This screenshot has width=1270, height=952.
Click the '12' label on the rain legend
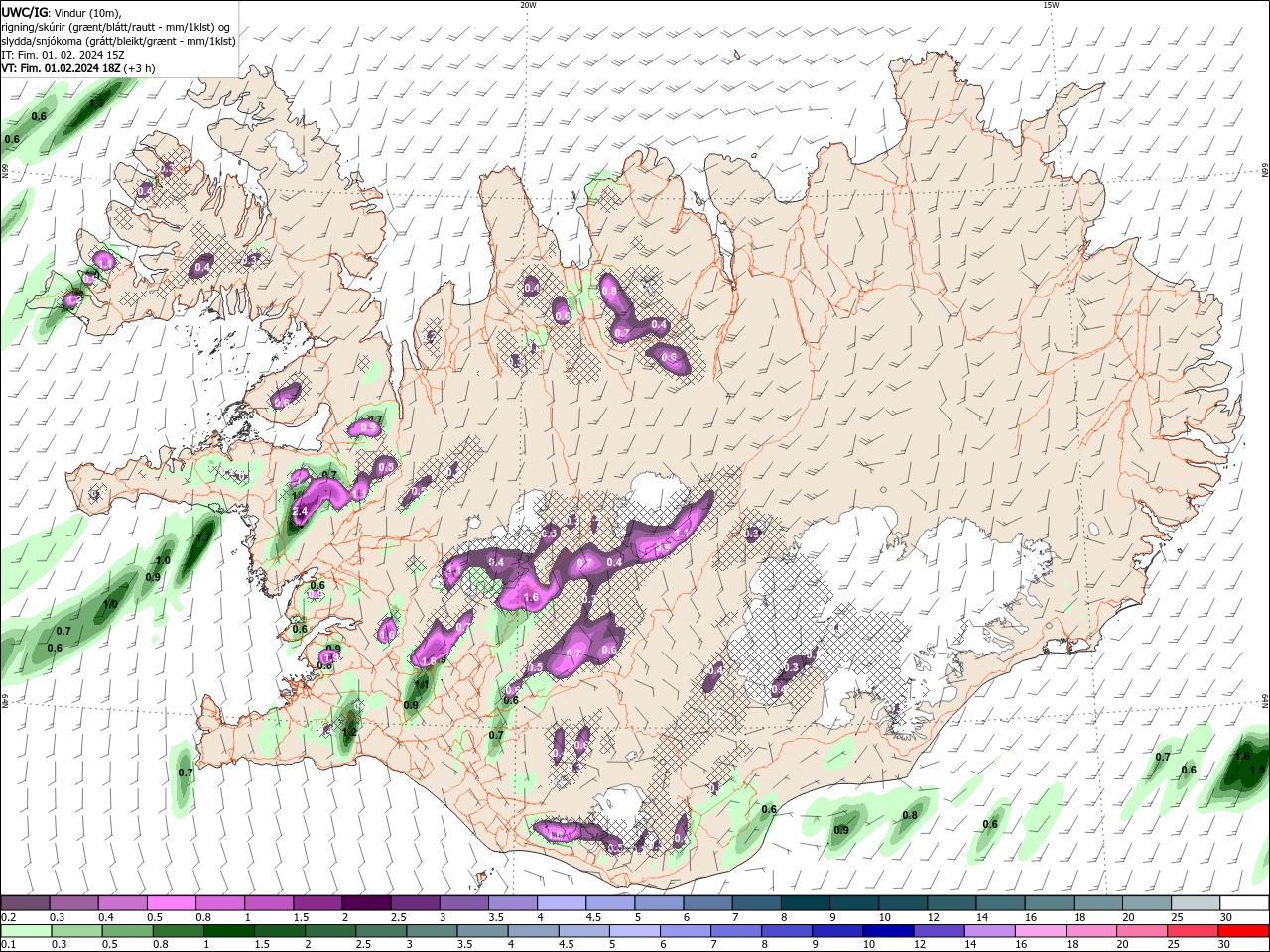click(920, 945)
